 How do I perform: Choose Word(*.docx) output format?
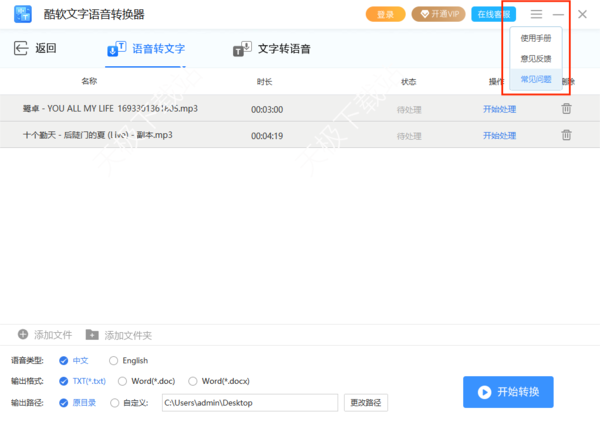pos(194,381)
